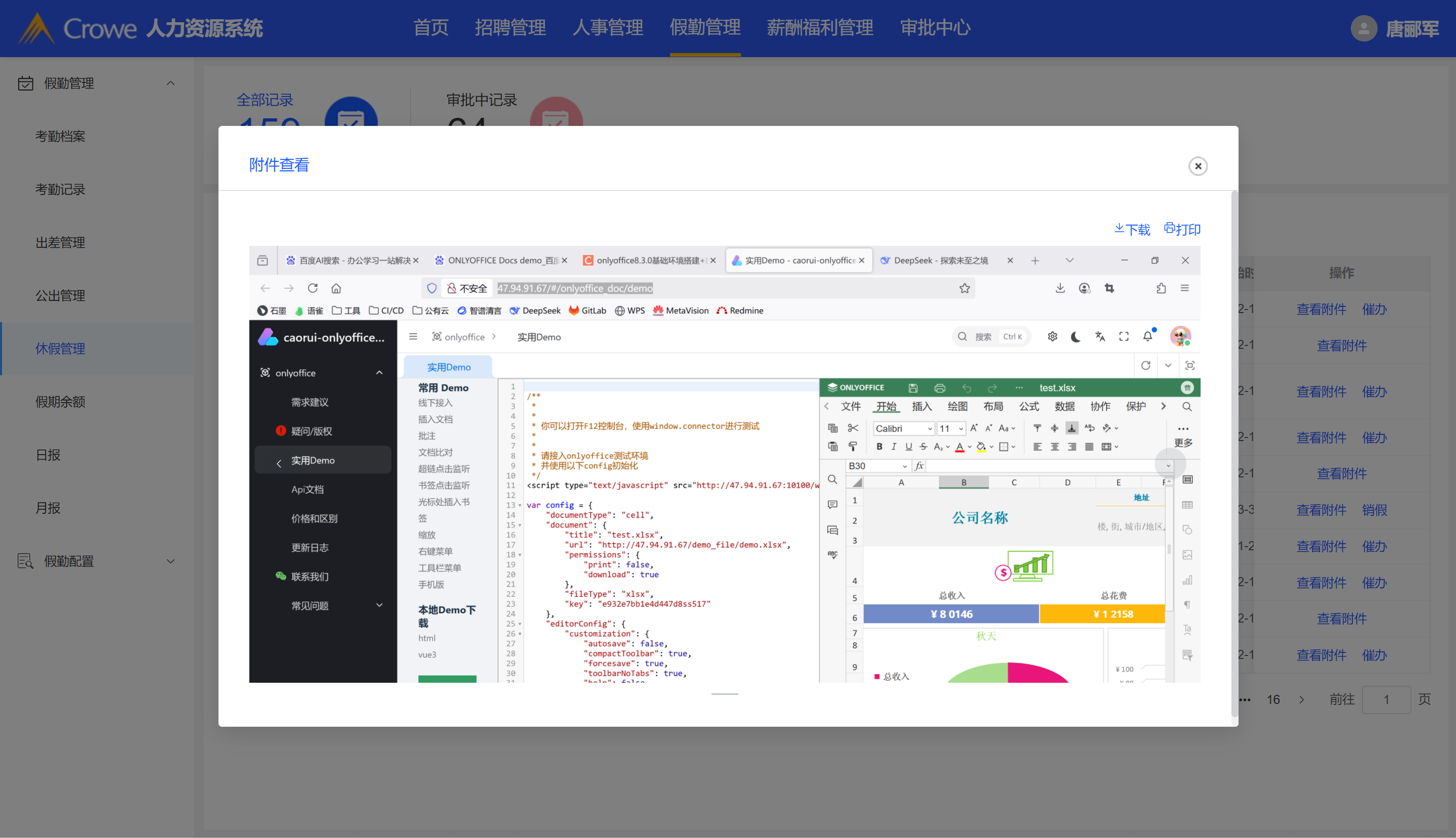Toggle italic formatting in spreadsheet toolbar
Viewport: 1456px width, 838px height.
tap(894, 447)
